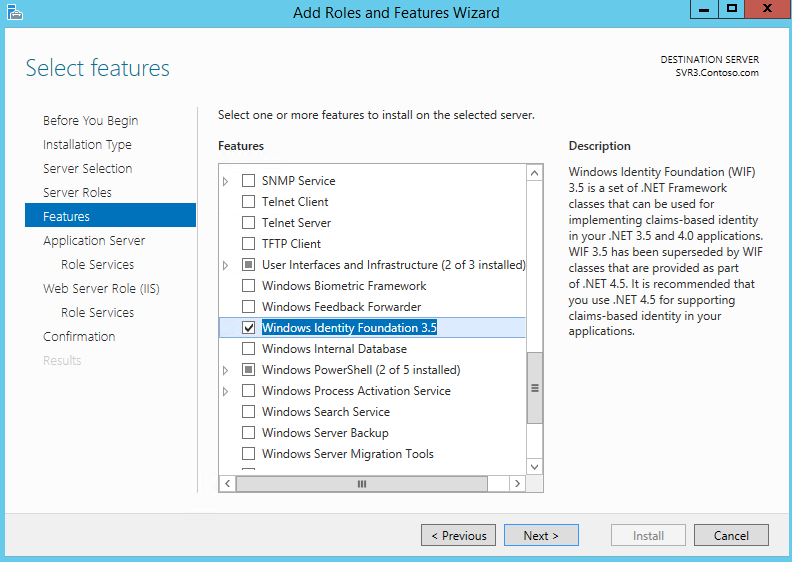Click the horizontal scroll right arrow

(x=517, y=484)
